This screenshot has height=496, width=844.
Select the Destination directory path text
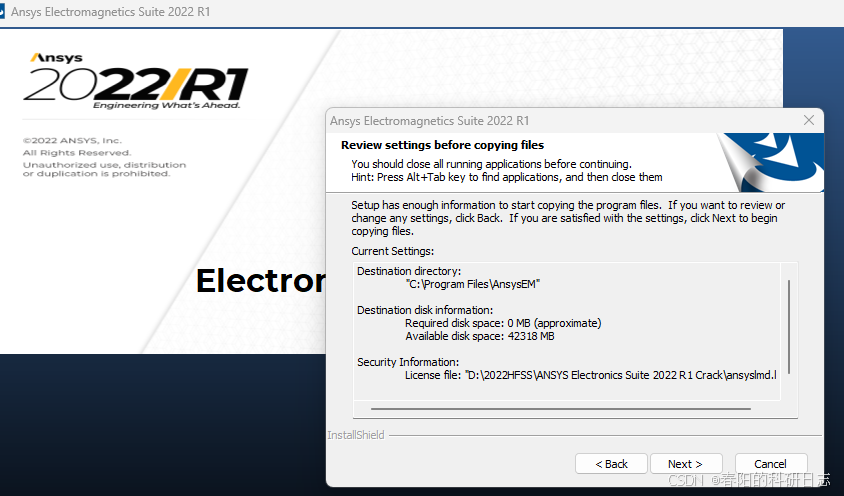pyautogui.click(x=473, y=284)
